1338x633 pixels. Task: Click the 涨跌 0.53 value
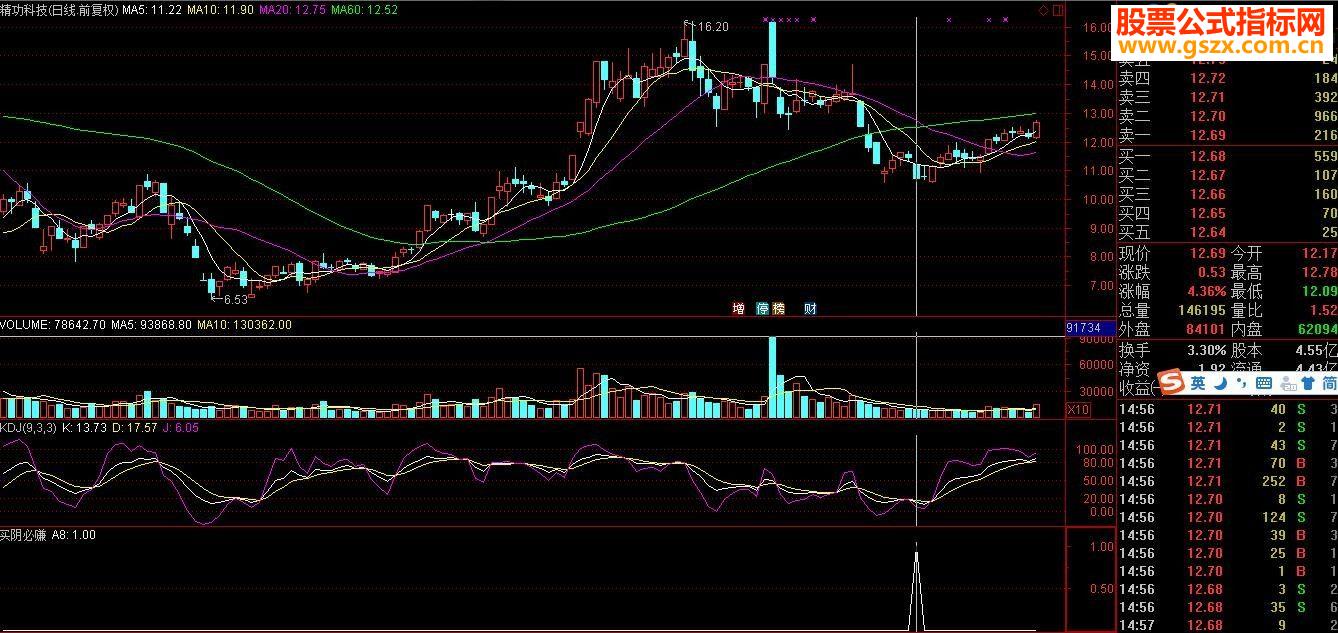click(x=1211, y=272)
